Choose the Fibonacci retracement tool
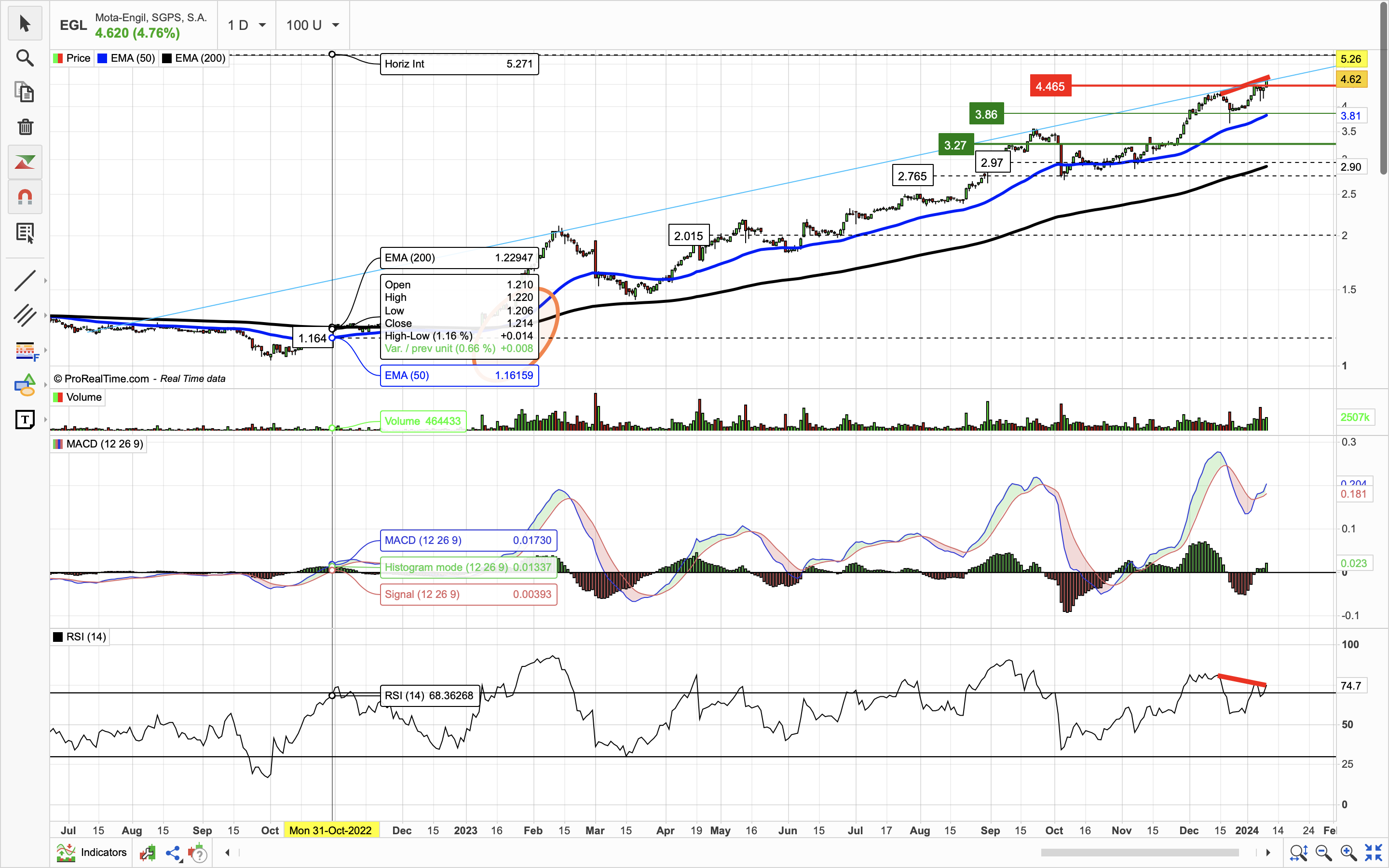This screenshot has width=1389, height=868. tap(25, 350)
